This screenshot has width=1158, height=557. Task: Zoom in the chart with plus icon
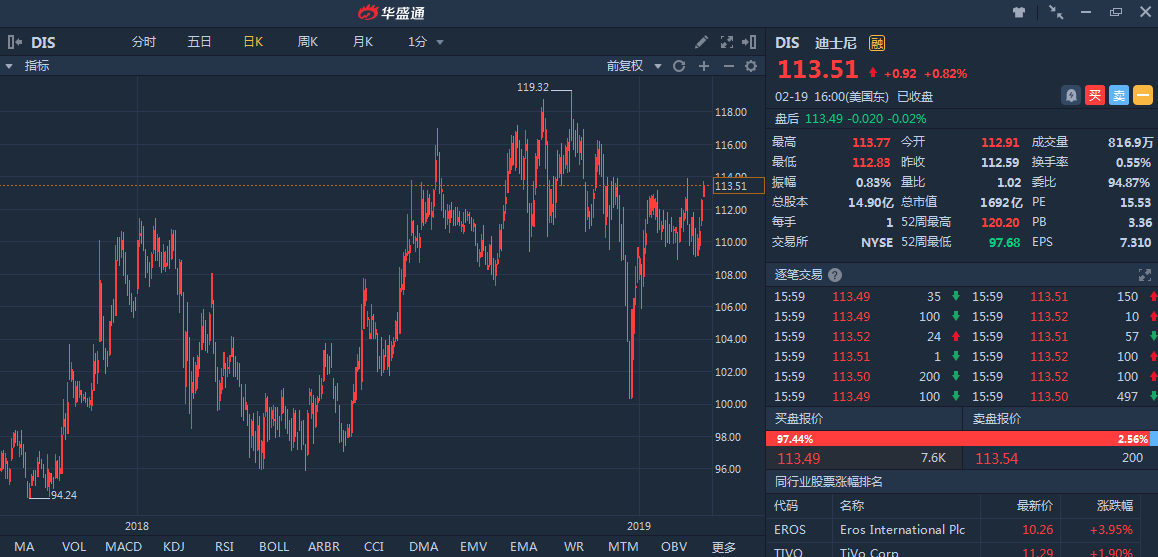704,66
